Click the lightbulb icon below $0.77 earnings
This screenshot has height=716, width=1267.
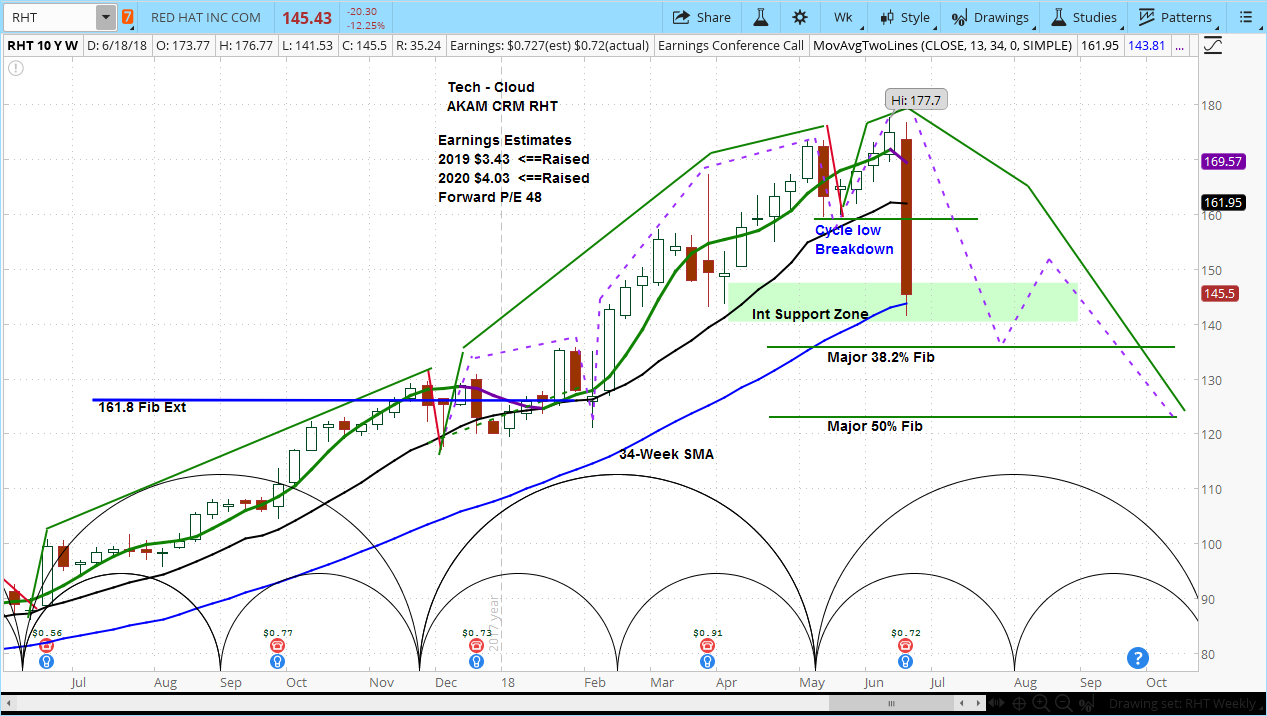coord(277,661)
